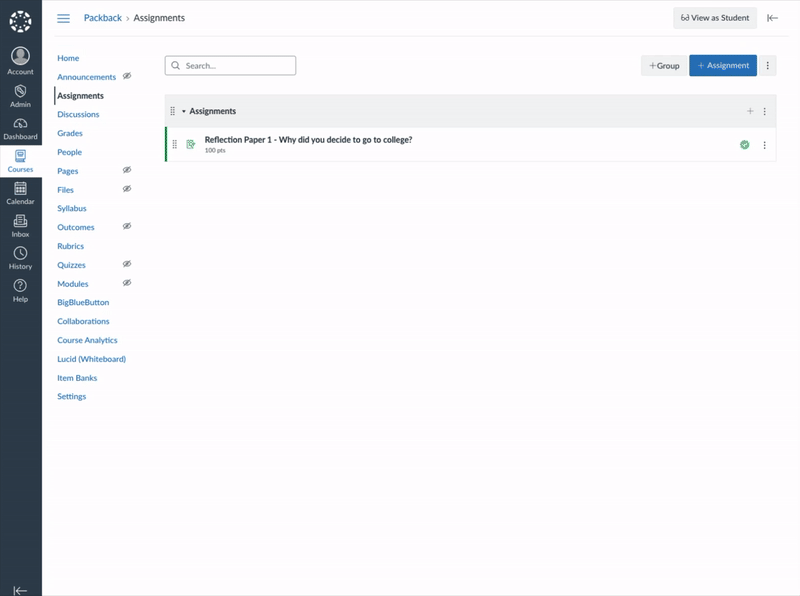The width and height of the screenshot is (800, 596).
Task: Open the Dashboard from the global navigation
Action: [x=20, y=125]
